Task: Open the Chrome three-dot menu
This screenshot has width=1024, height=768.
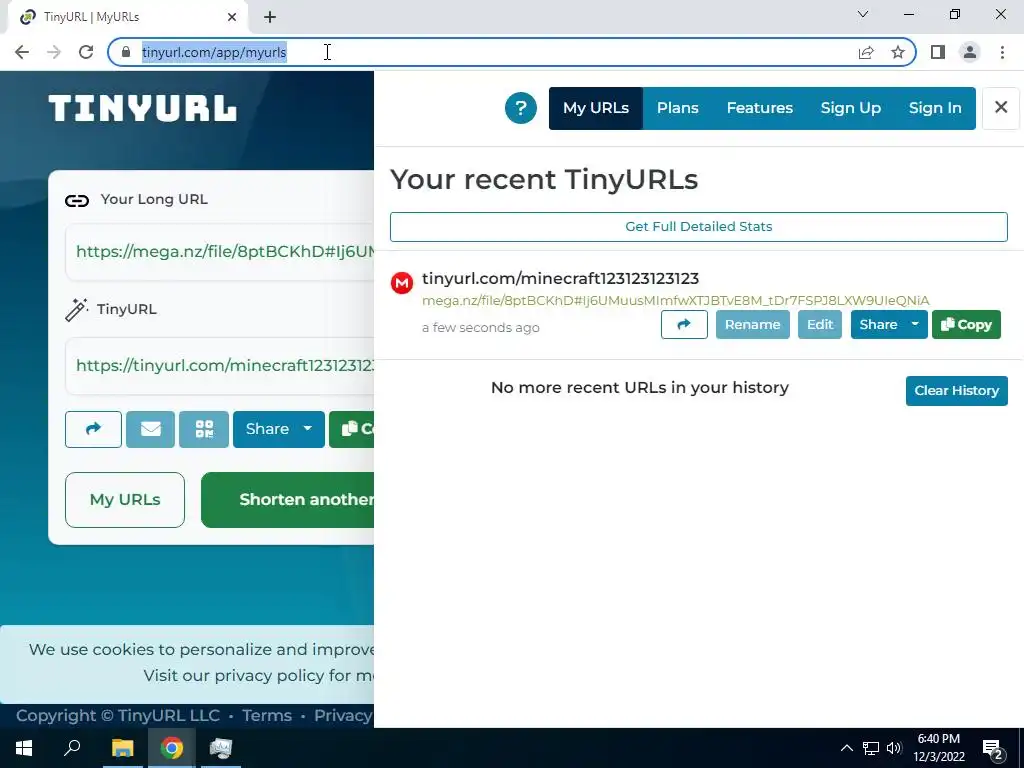Action: pyautogui.click(x=1002, y=52)
